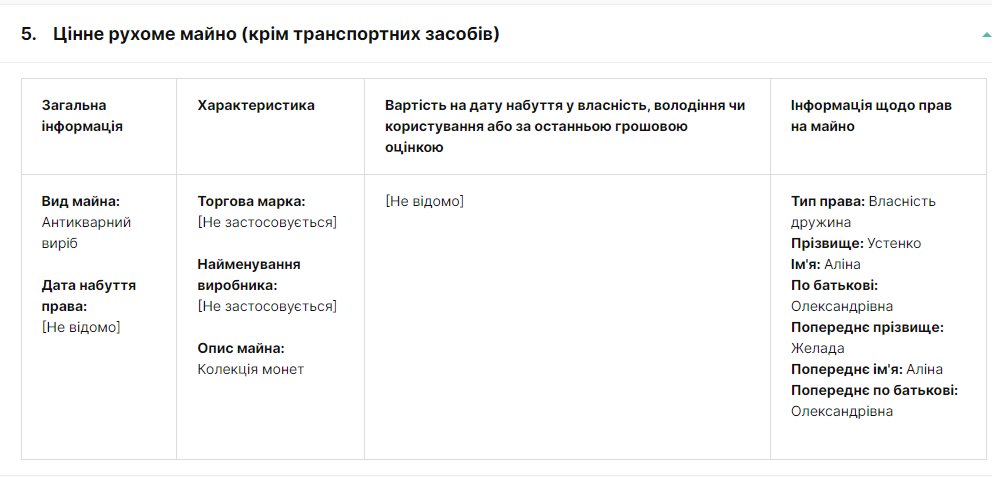Screen dimensions: 992x477
Task: Select the previous surname "Желада"
Action: (x=817, y=348)
